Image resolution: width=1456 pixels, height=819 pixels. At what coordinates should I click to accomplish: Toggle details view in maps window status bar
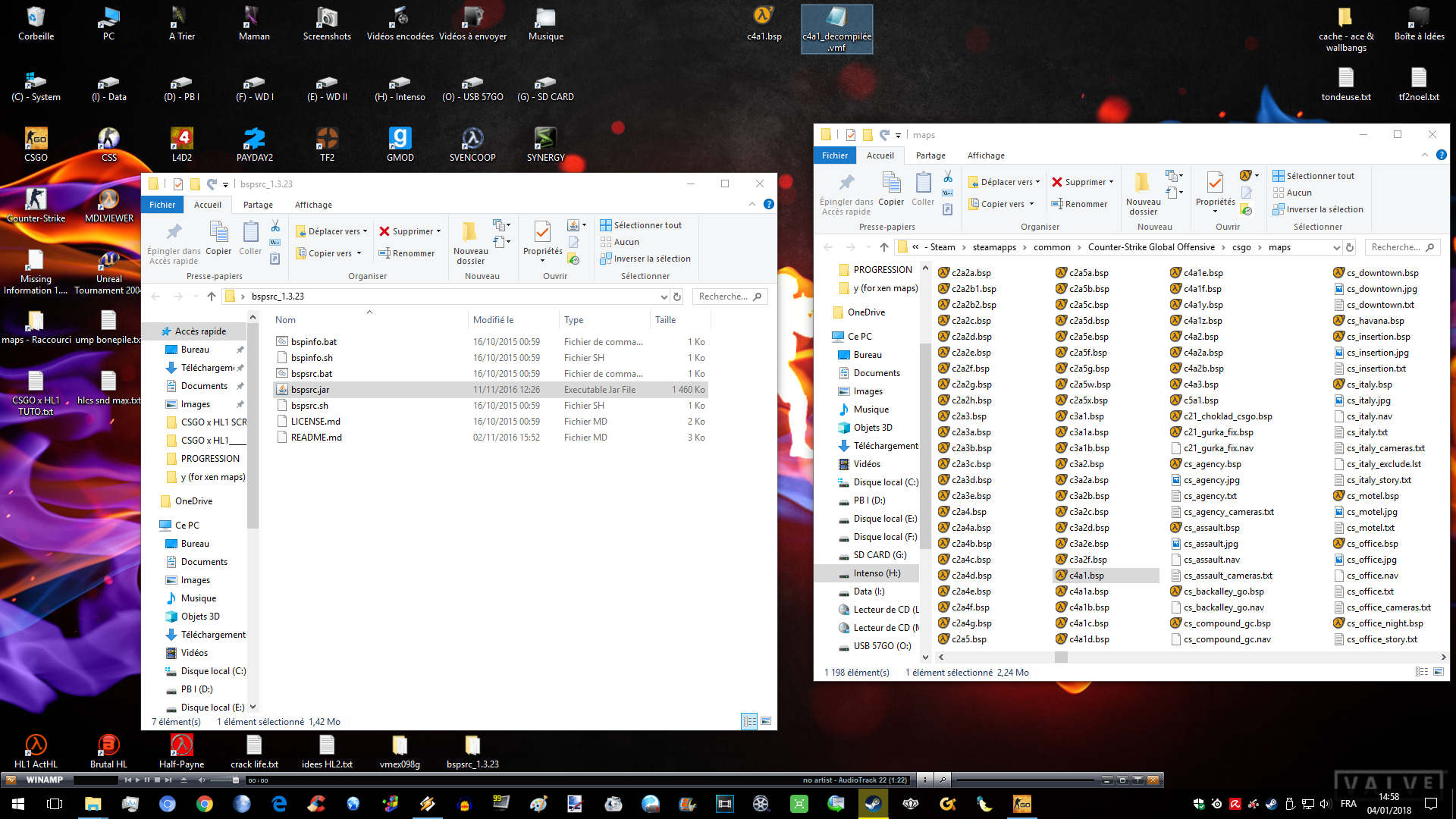click(1422, 672)
